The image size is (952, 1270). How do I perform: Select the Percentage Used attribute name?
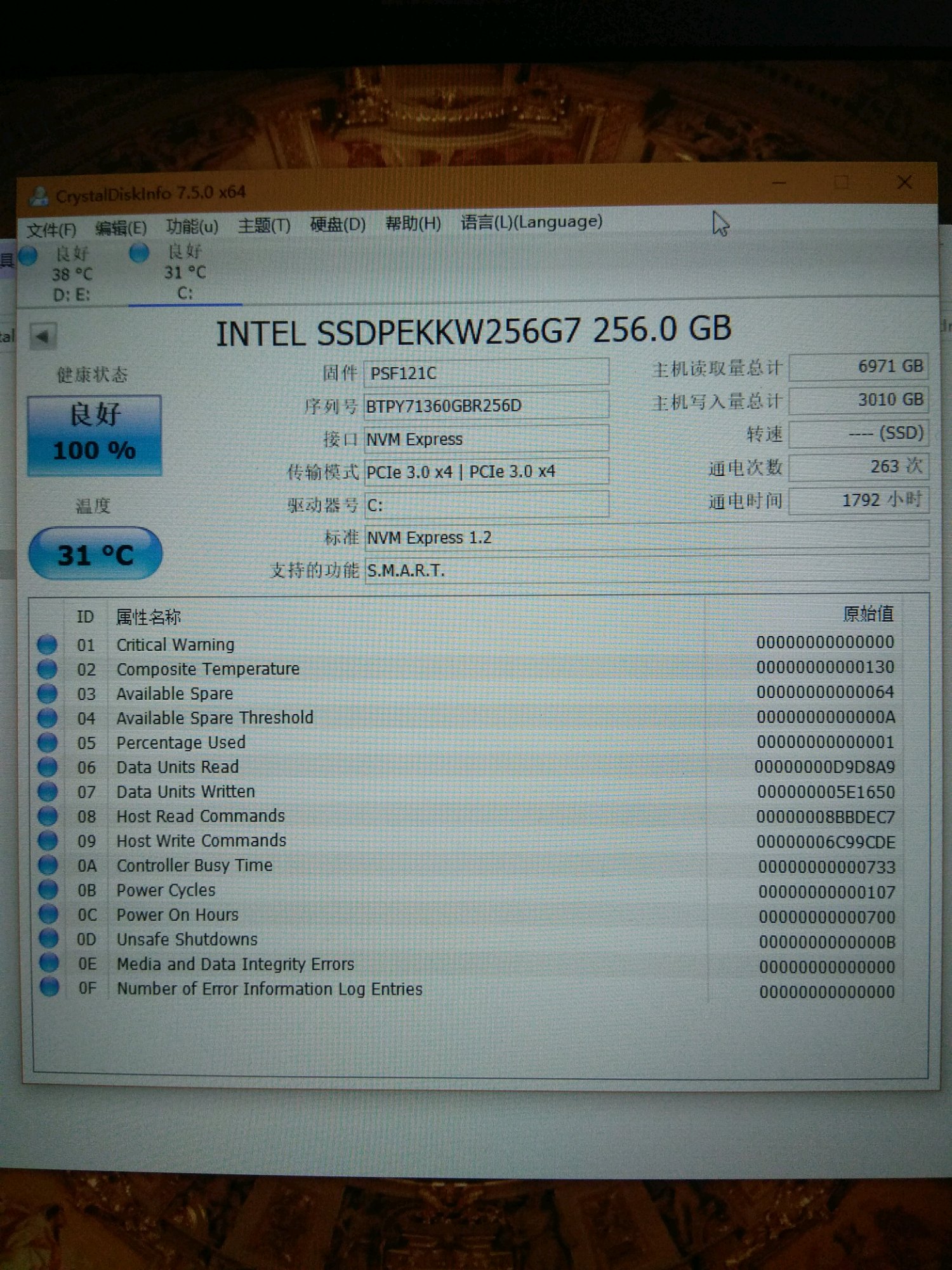coord(181,742)
